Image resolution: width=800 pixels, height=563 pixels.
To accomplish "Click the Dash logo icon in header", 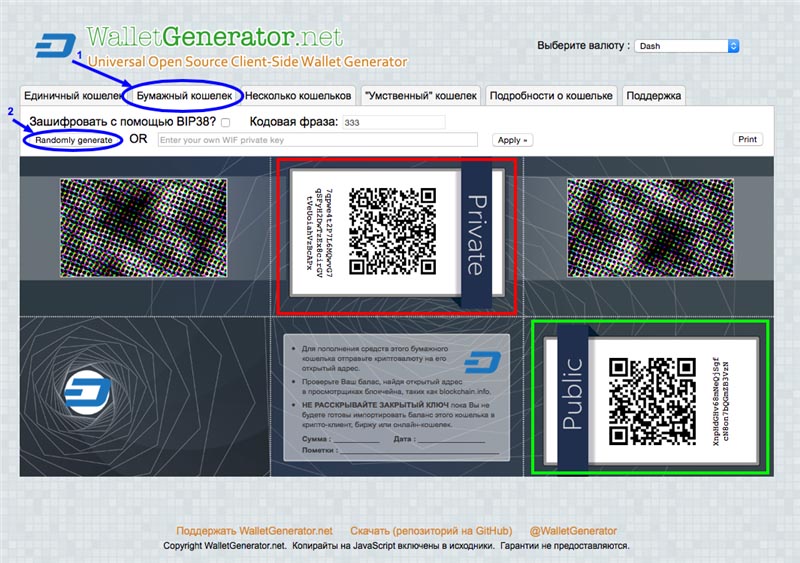I will click(x=50, y=46).
